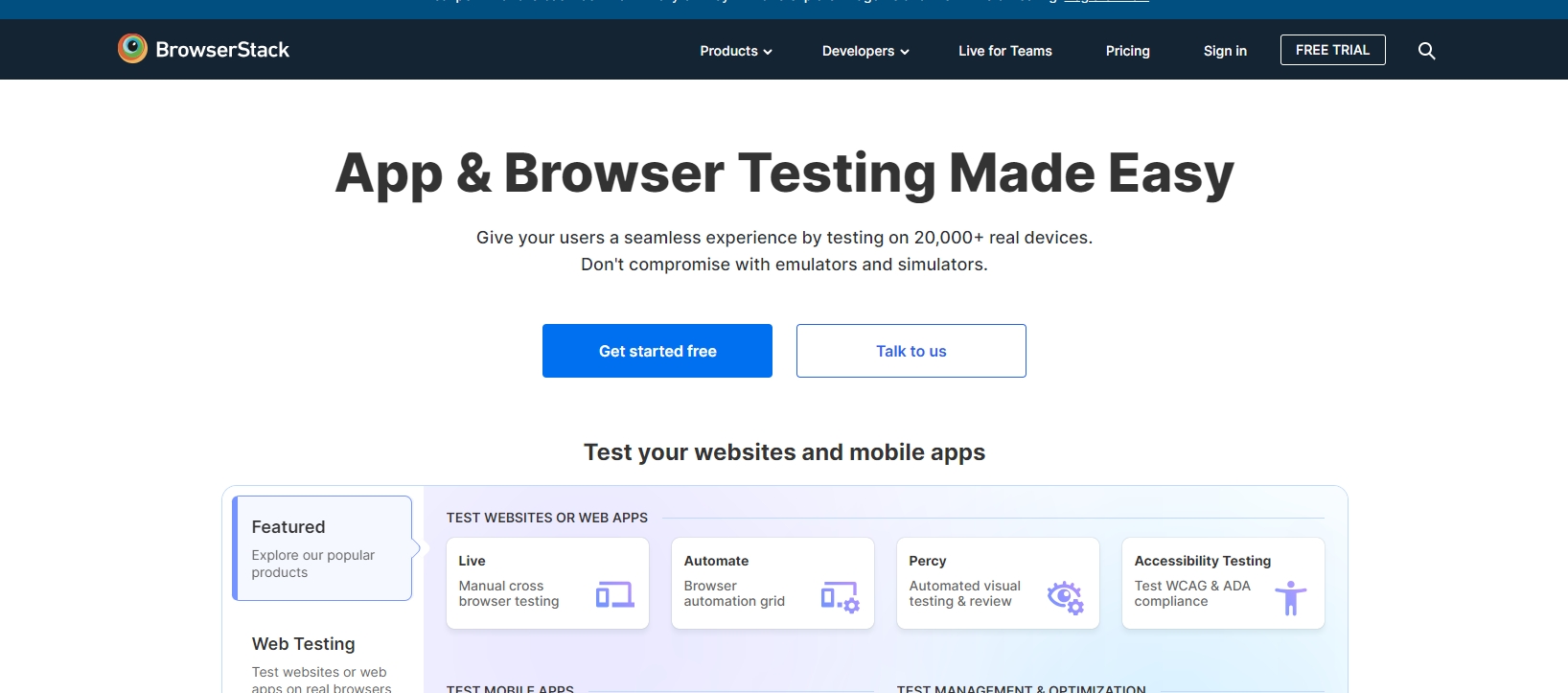Viewport: 1568px width, 693px height.
Task: Expand the Developers dropdown menu
Action: (x=865, y=51)
